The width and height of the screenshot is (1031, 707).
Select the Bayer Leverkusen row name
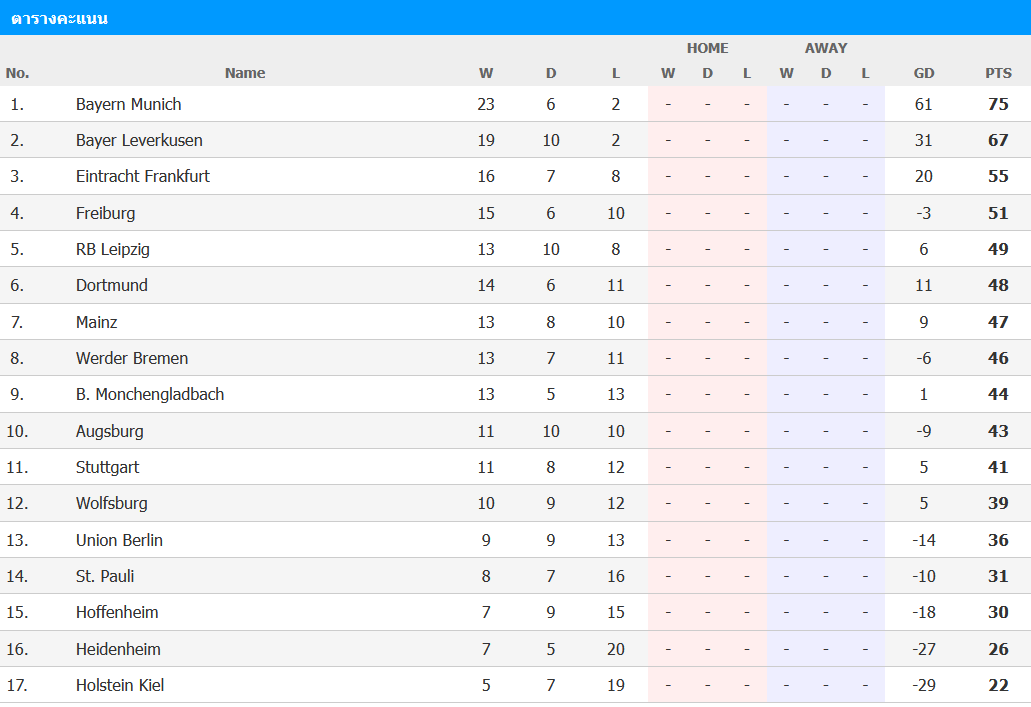tap(139, 141)
